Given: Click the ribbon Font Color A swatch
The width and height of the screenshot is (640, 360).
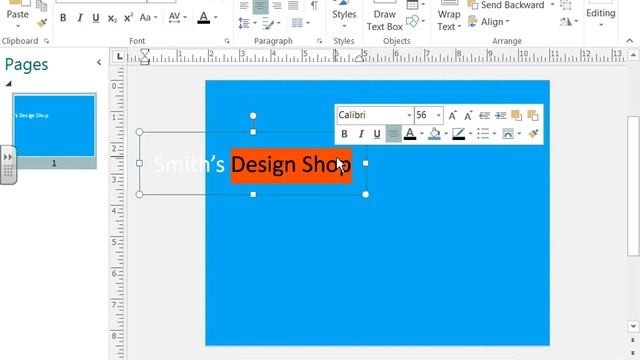Looking at the screenshot, I should click(x=204, y=18).
